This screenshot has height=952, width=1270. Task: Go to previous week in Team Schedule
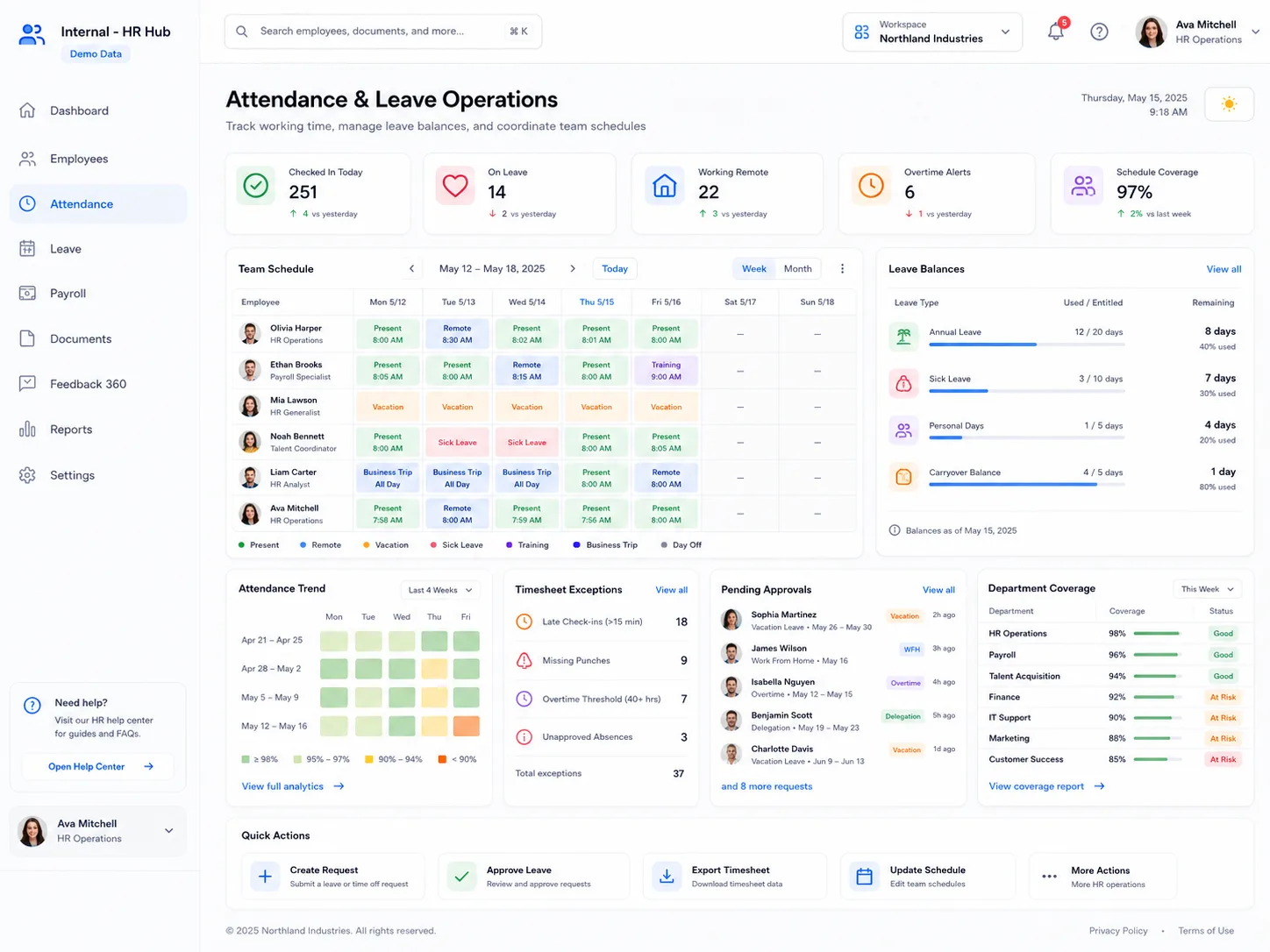411,269
